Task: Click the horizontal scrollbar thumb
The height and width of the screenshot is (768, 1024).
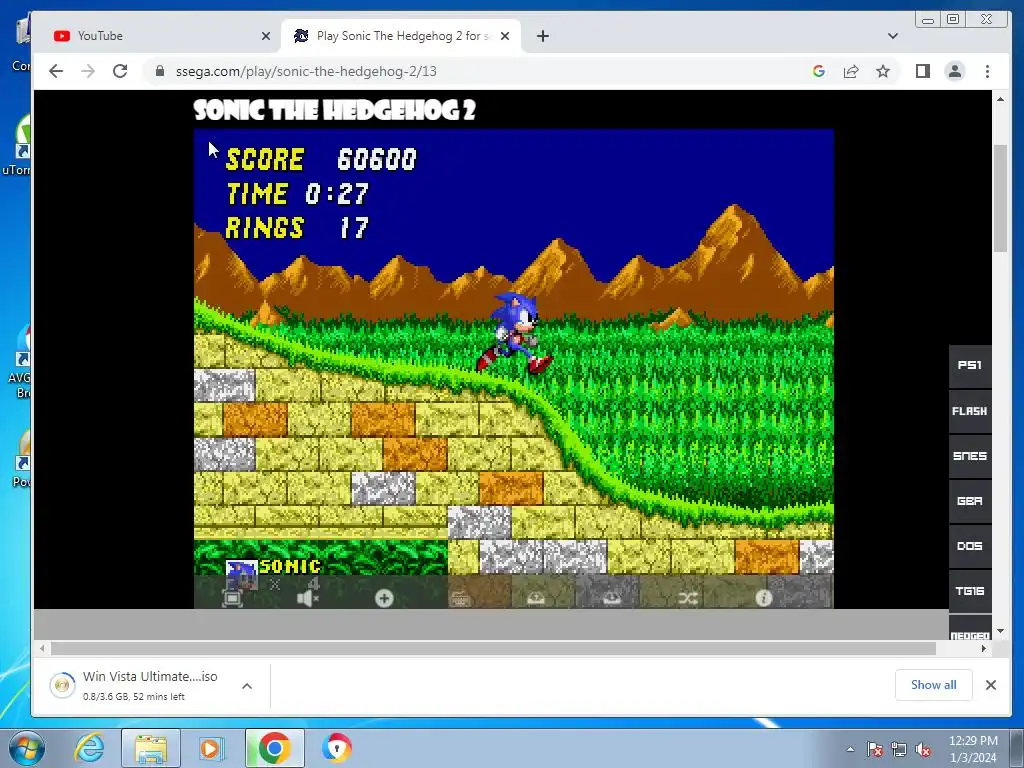Action: tap(493, 648)
